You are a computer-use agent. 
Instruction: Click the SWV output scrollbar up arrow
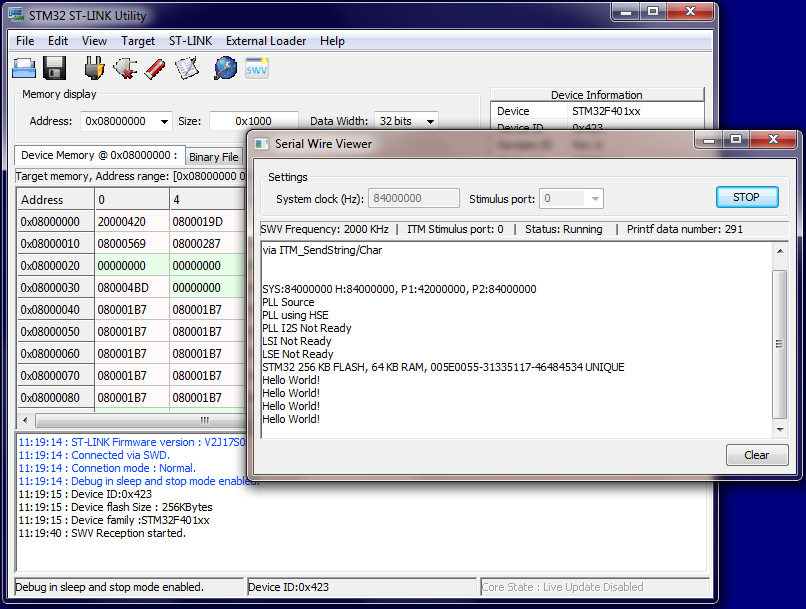pyautogui.click(x=780, y=251)
